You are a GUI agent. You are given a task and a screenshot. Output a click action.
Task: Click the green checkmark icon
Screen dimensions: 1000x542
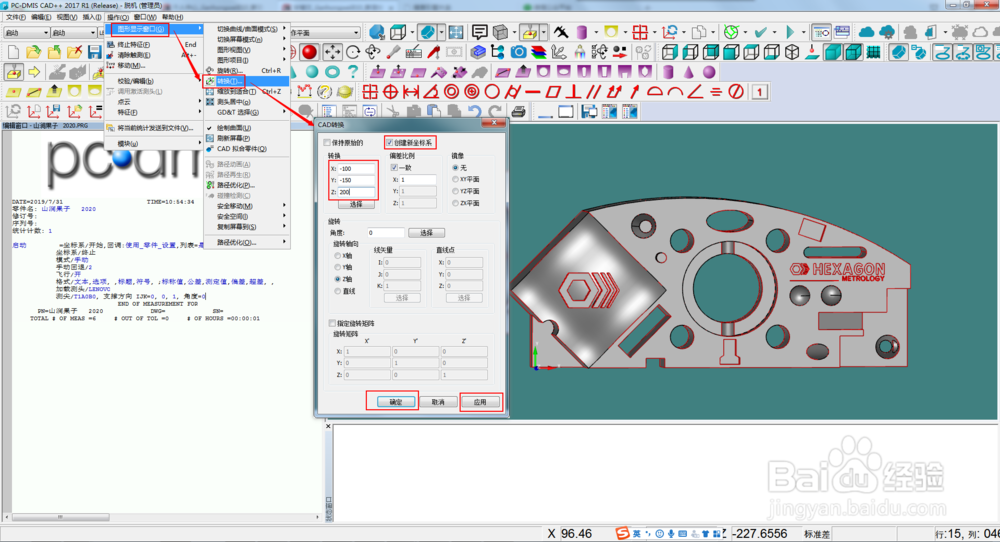[760, 32]
